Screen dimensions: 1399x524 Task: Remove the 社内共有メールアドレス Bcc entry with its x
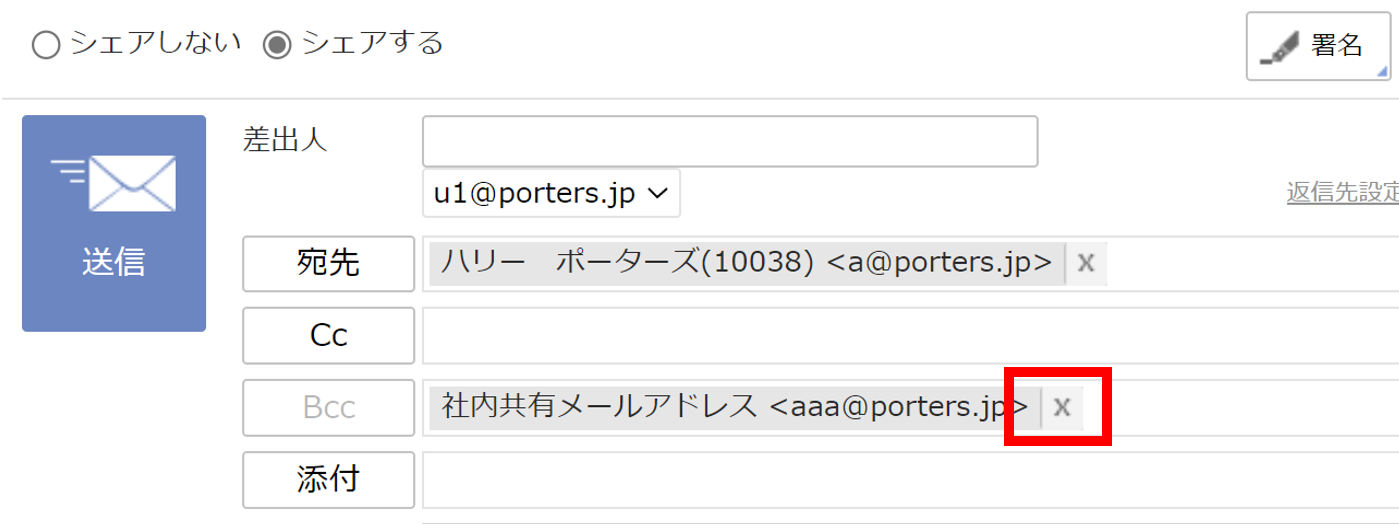1062,407
